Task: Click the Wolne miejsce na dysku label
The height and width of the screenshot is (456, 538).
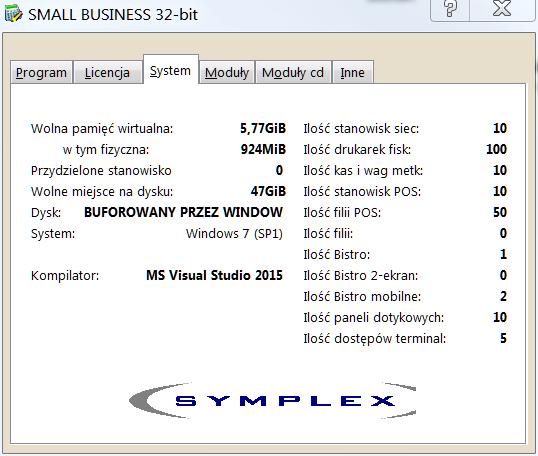Action: [x=102, y=191]
